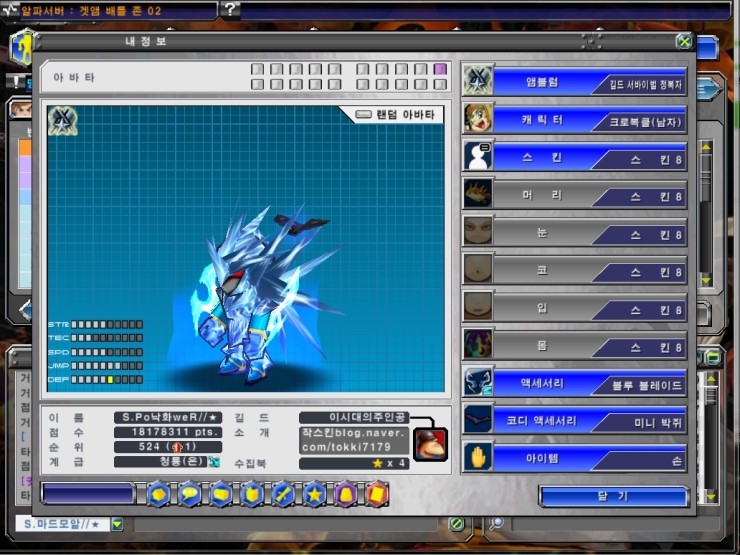Image resolution: width=740 pixels, height=555 pixels.
Task: Click the score value 18178311 pts.
Action: (168, 432)
